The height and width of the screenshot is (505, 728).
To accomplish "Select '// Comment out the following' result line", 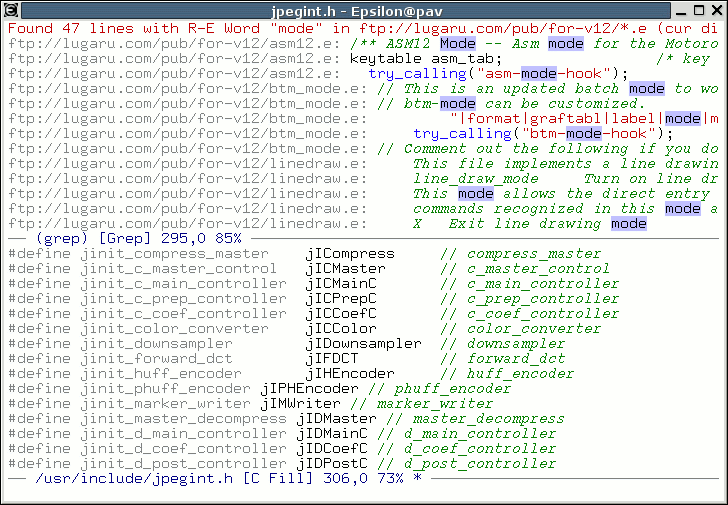I will (363, 149).
